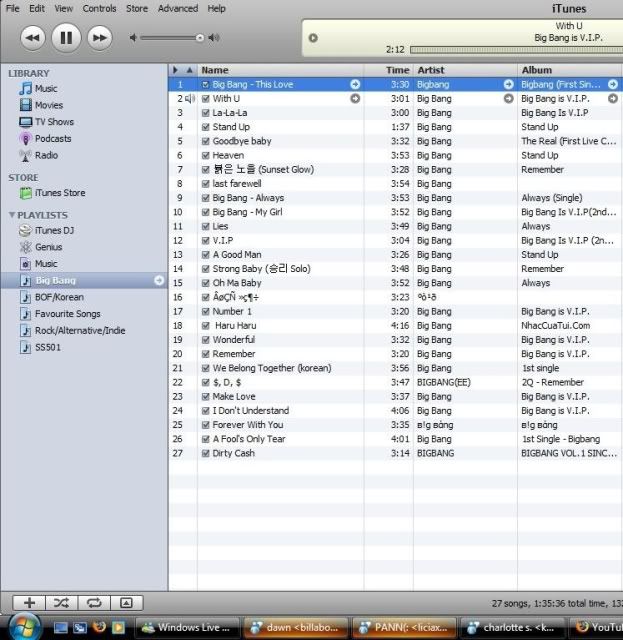Toggle checkbox for Dirty Cash
Image resolution: width=623 pixels, height=640 pixels.
tap(205, 453)
